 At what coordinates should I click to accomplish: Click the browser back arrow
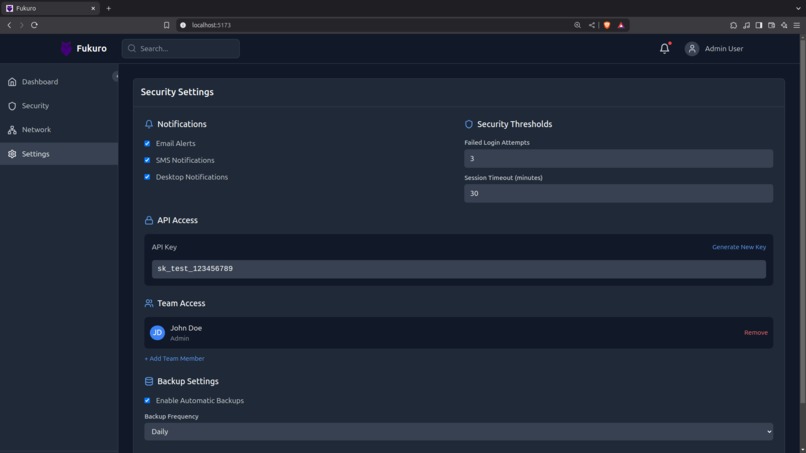(9, 25)
